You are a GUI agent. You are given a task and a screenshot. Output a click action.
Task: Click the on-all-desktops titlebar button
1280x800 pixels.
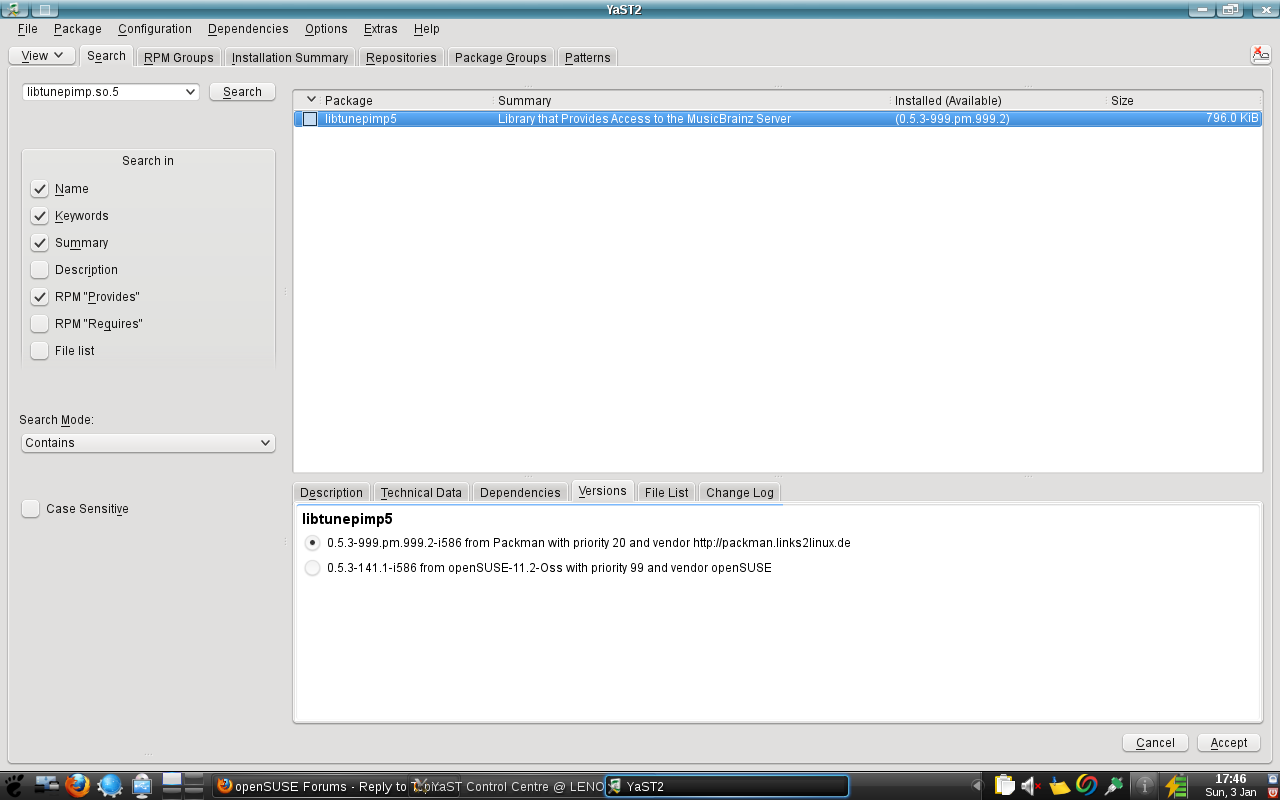[46, 9]
